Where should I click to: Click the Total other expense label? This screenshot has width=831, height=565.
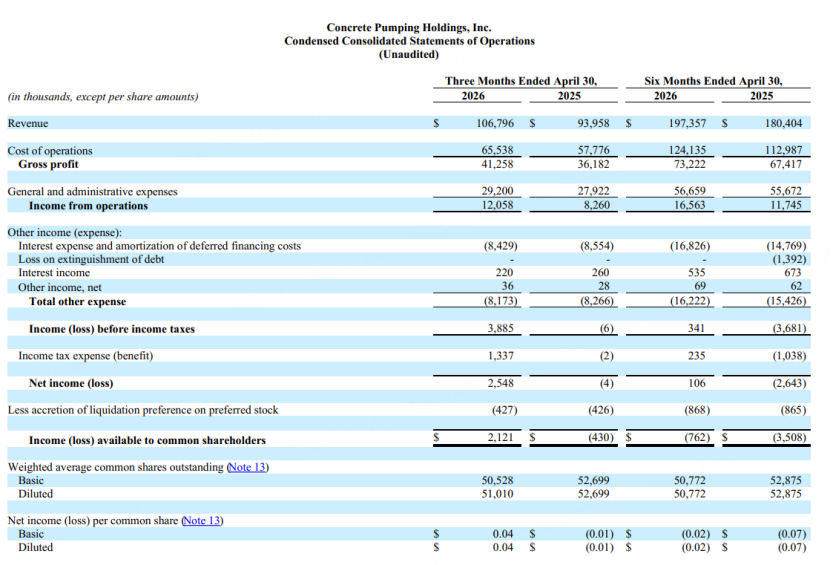click(x=77, y=302)
